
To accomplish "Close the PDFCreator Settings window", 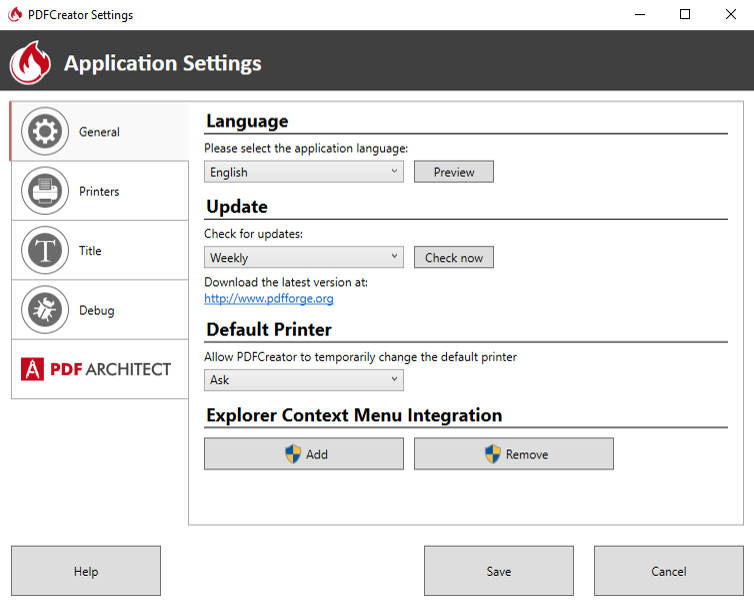I will tap(730, 14).
